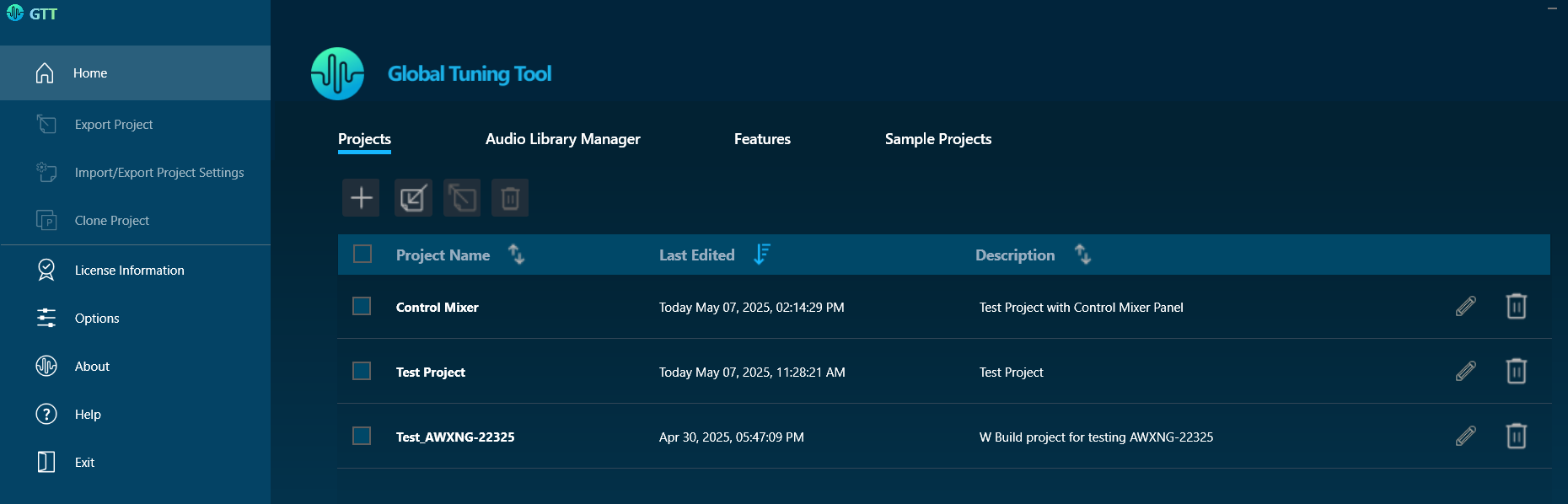Delete the Test Project row
The width and height of the screenshot is (1568, 504).
click(1517, 371)
